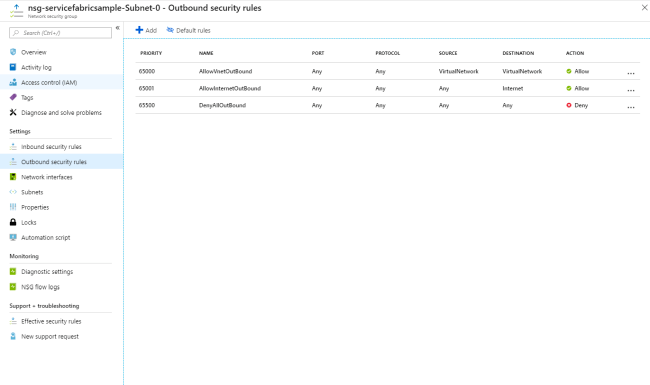This screenshot has width=650, height=385.
Task: Close the blade with the X button
Action: coord(645,7)
